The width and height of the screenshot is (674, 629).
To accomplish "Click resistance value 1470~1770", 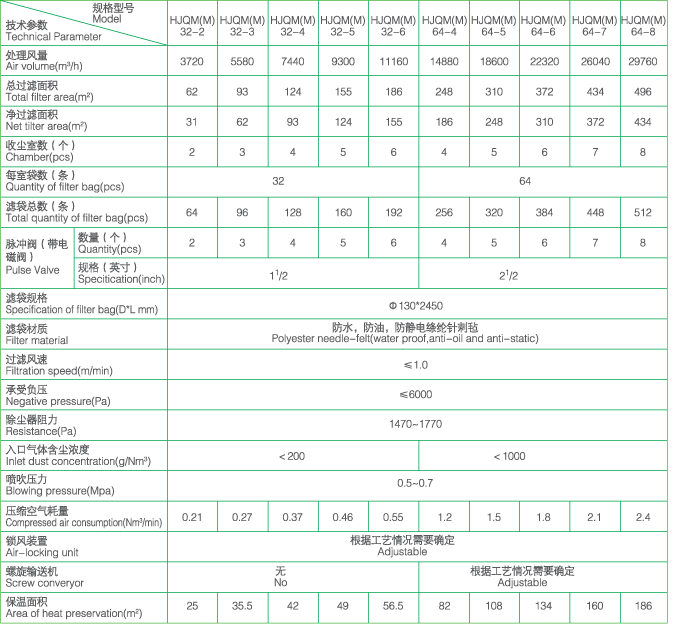I will [x=416, y=424].
